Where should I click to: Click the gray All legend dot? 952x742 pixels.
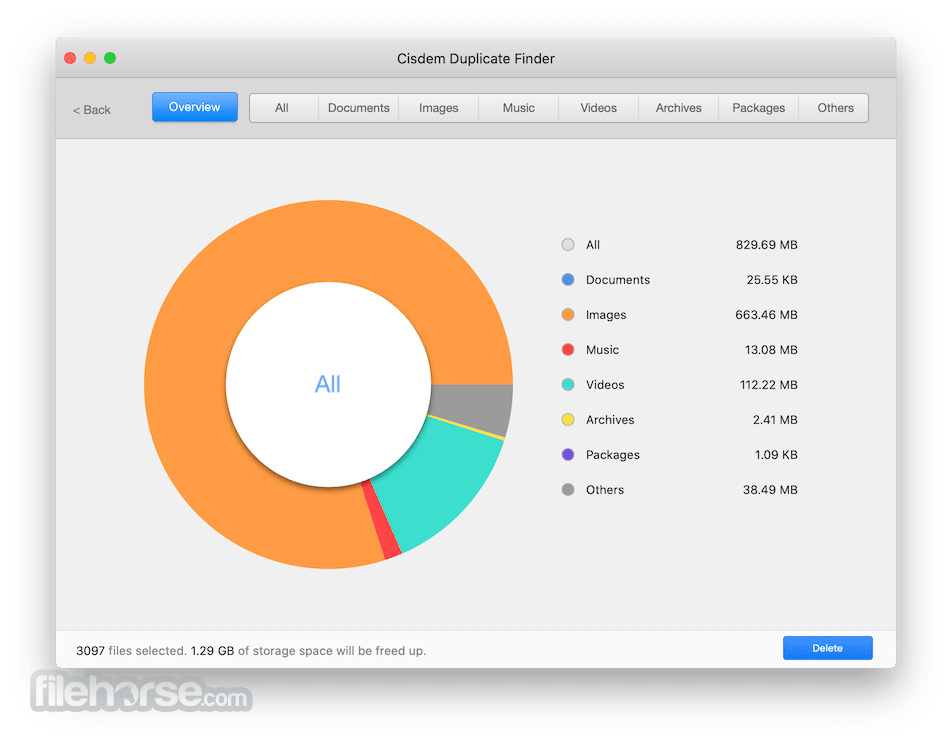tap(568, 245)
